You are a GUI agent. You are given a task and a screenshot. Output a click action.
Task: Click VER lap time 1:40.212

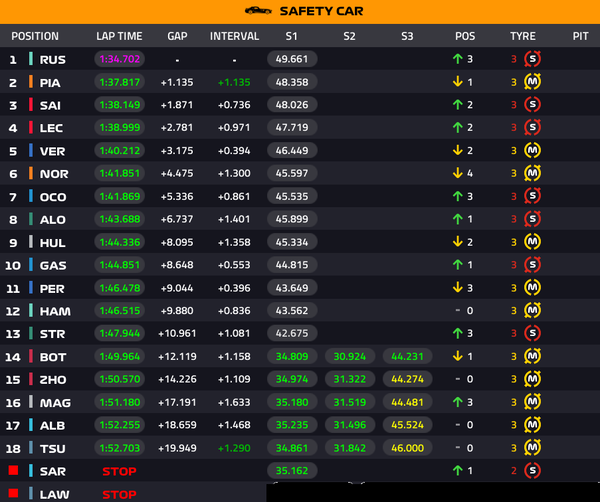[x=119, y=150]
